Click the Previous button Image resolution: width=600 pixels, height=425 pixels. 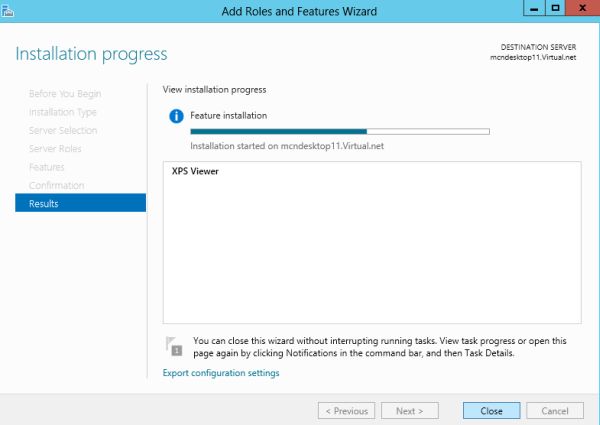(346, 411)
